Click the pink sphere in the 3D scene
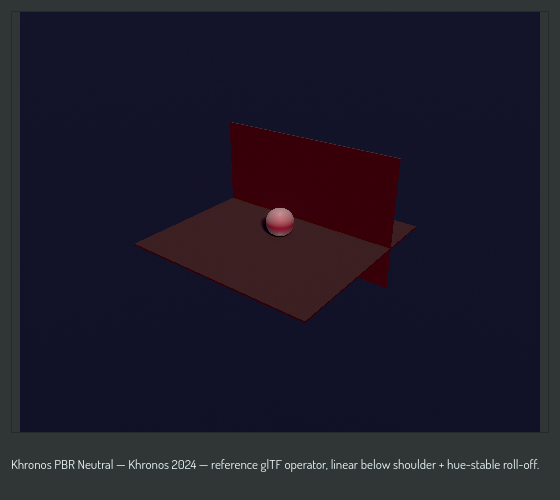This screenshot has height=500, width=560. pos(280,222)
